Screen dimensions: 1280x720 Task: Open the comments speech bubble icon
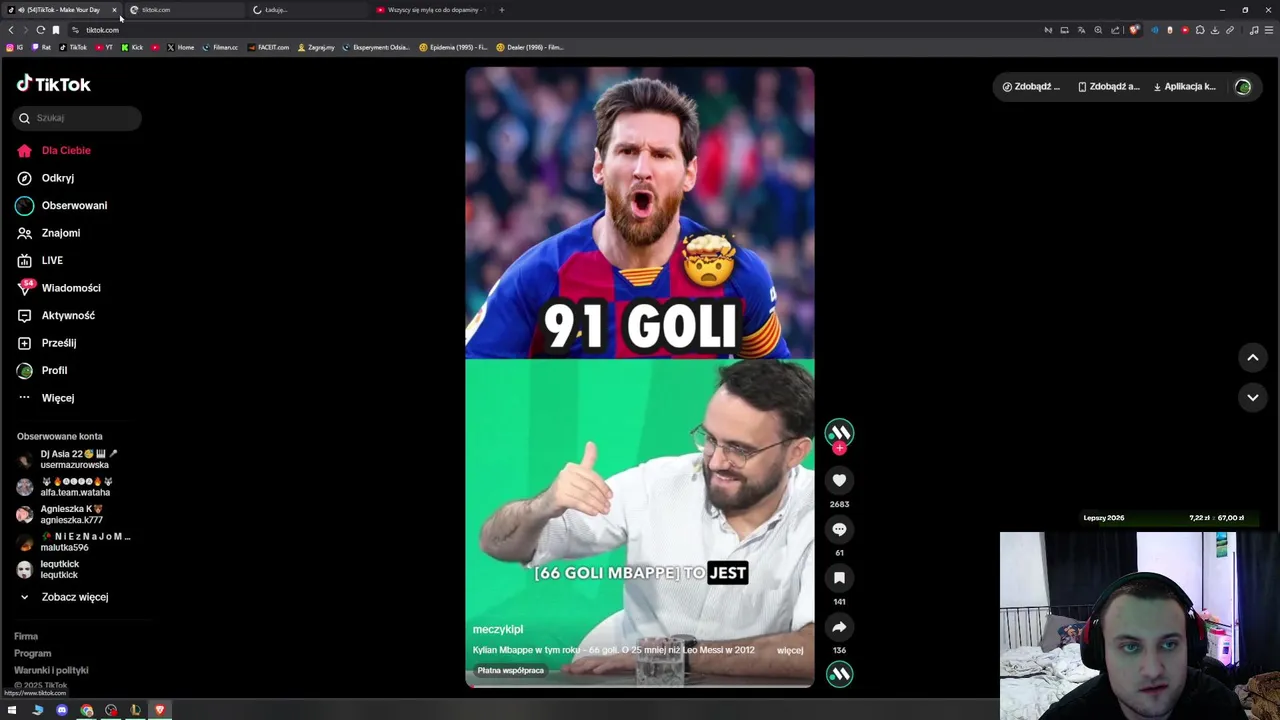tap(839, 530)
